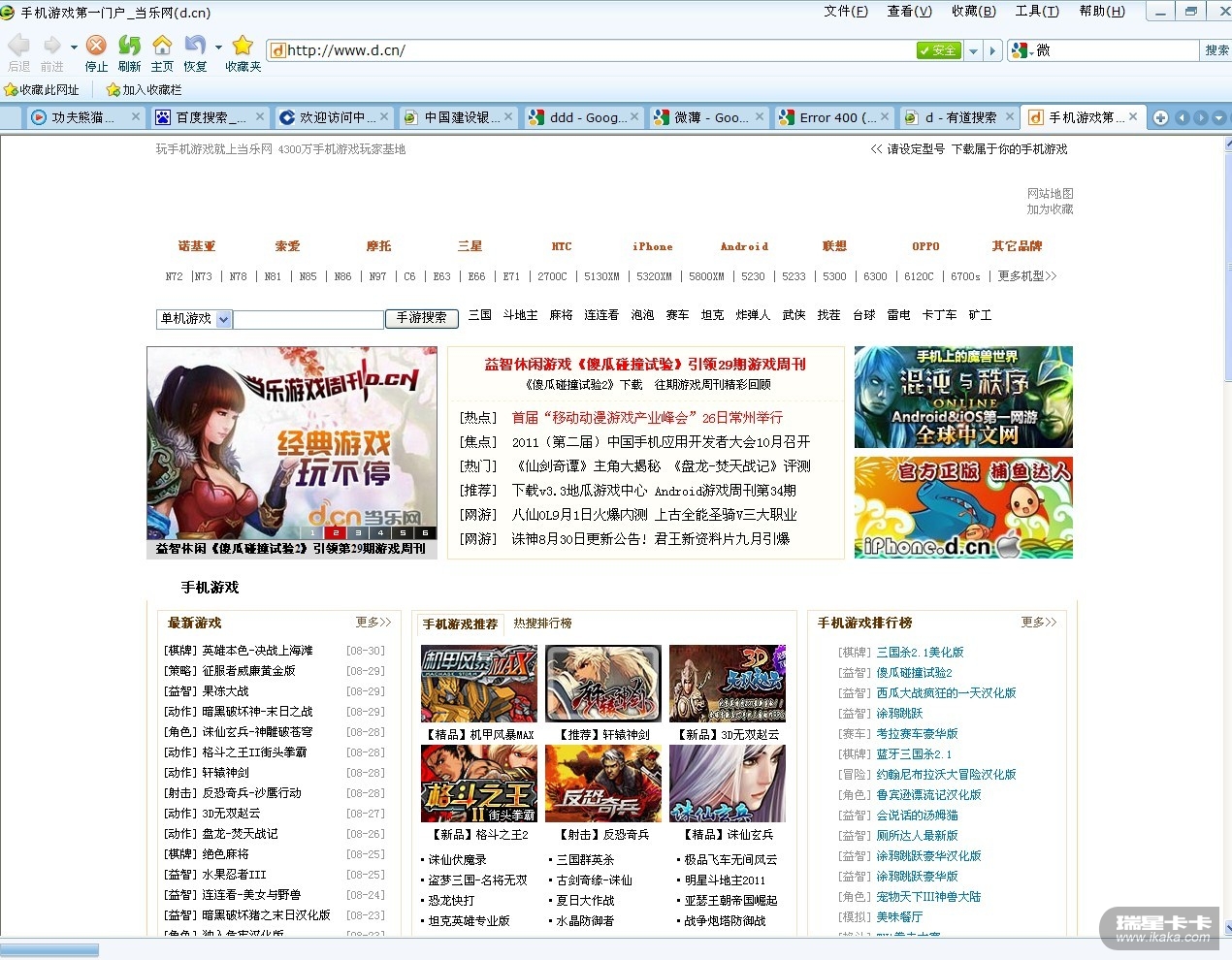Click the new tab plus button

(1160, 117)
